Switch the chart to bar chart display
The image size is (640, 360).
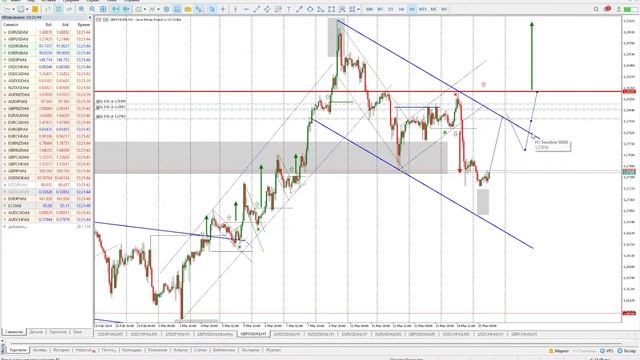(48, 9)
